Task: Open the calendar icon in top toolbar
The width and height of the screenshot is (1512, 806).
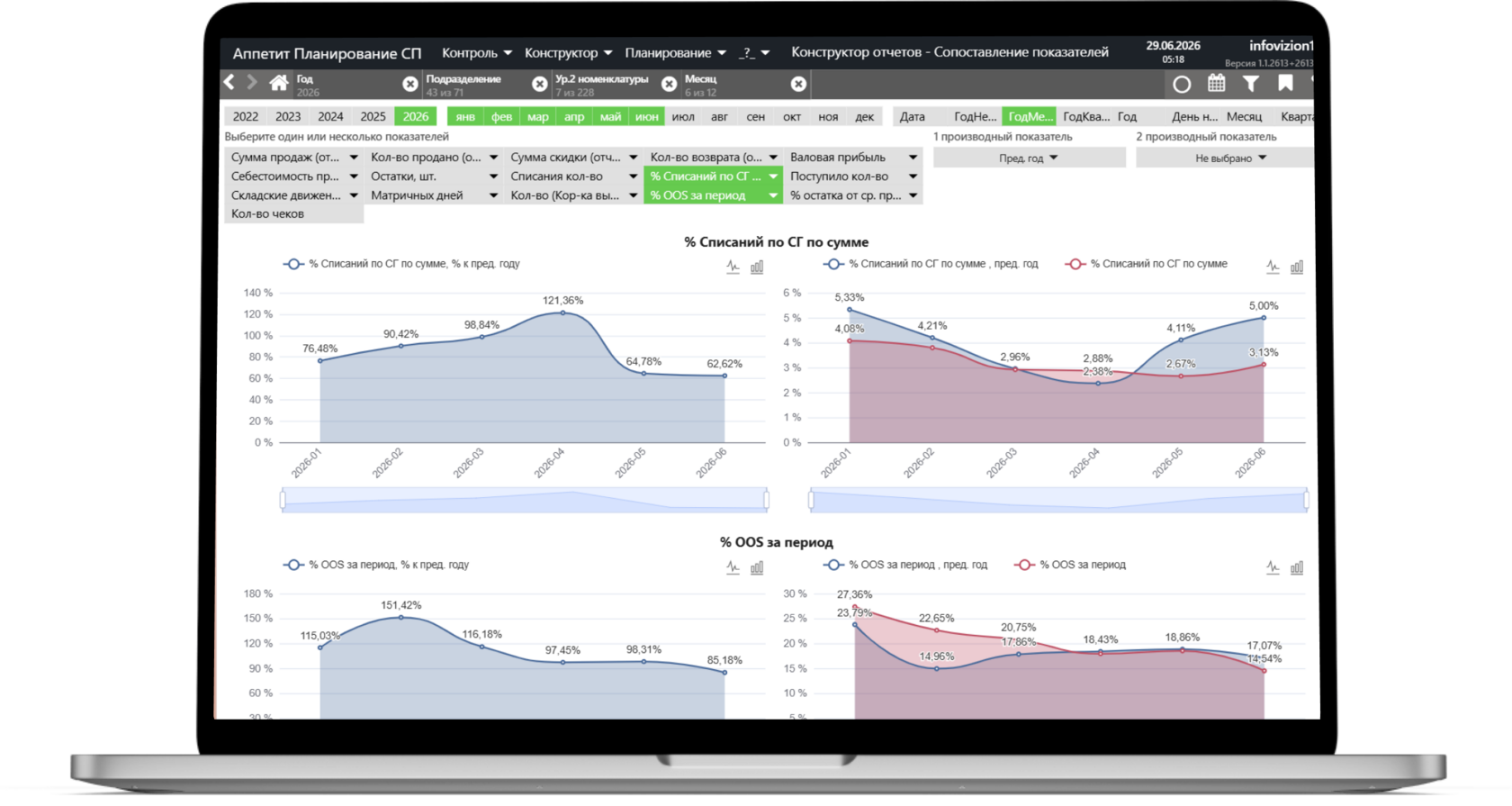Action: pos(1216,84)
